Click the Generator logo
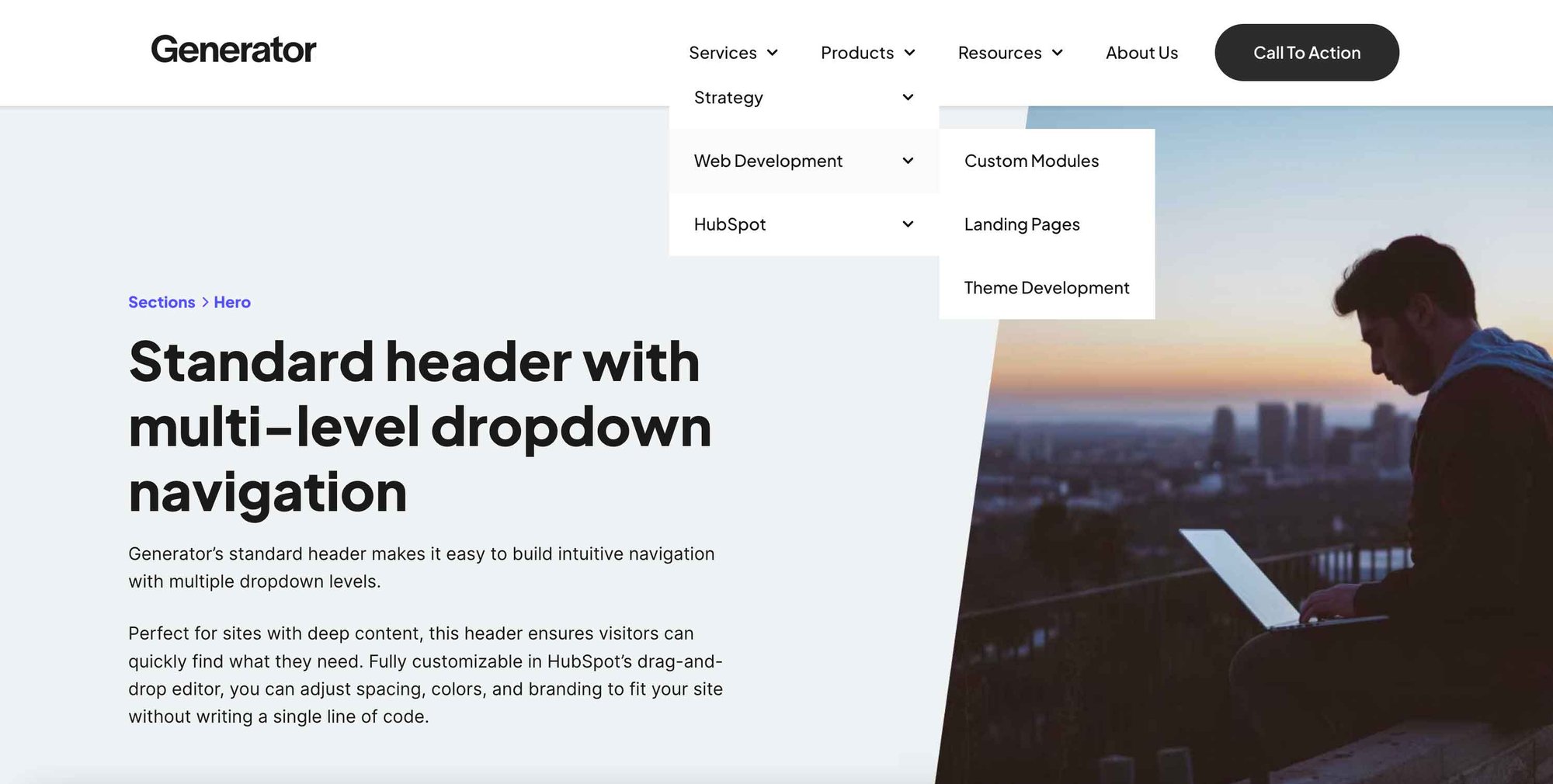This screenshot has height=784, width=1553. (233, 50)
